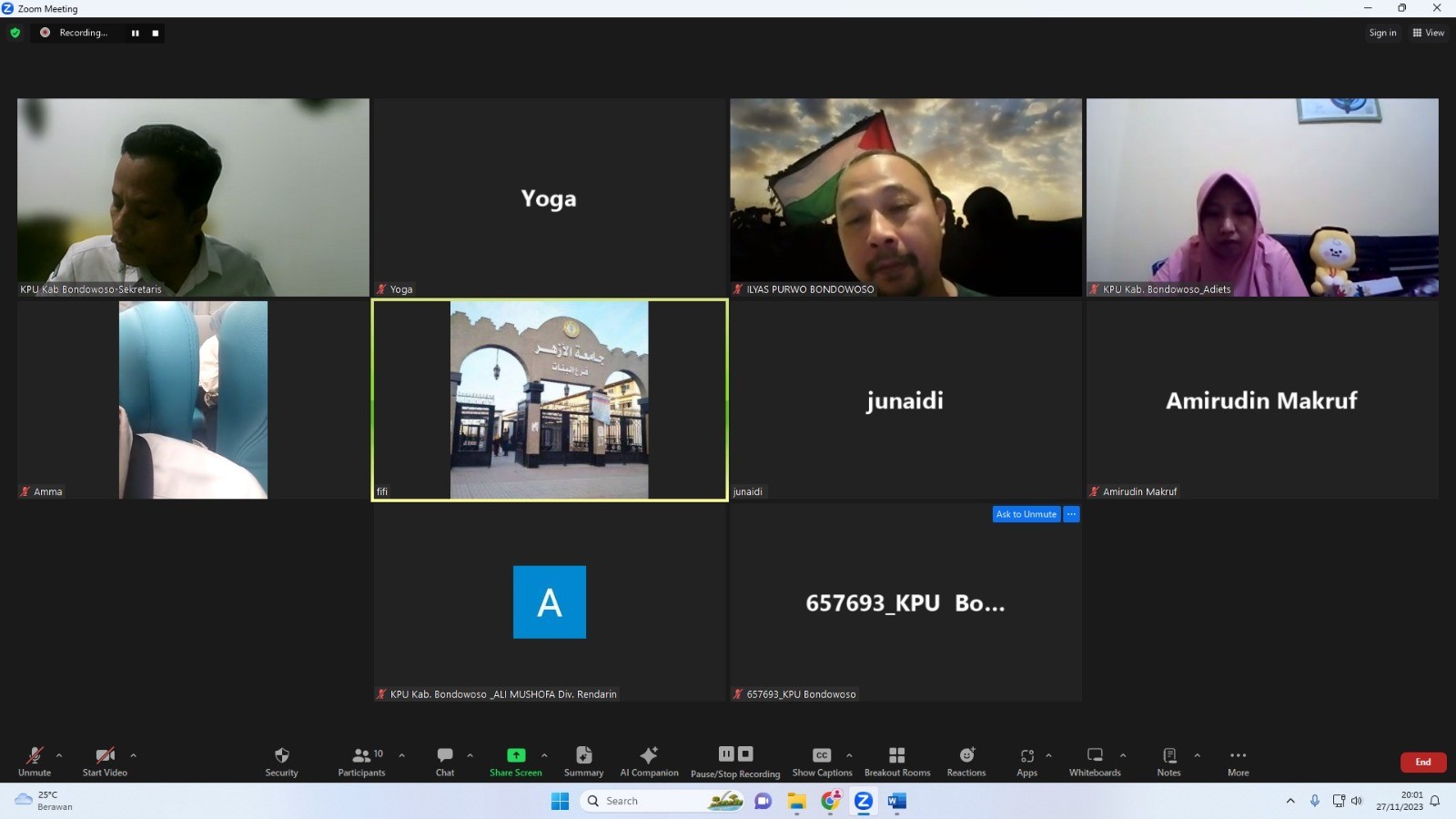The width and height of the screenshot is (1456, 819).
Task: Open Breakout Rooms
Action: tap(896, 761)
